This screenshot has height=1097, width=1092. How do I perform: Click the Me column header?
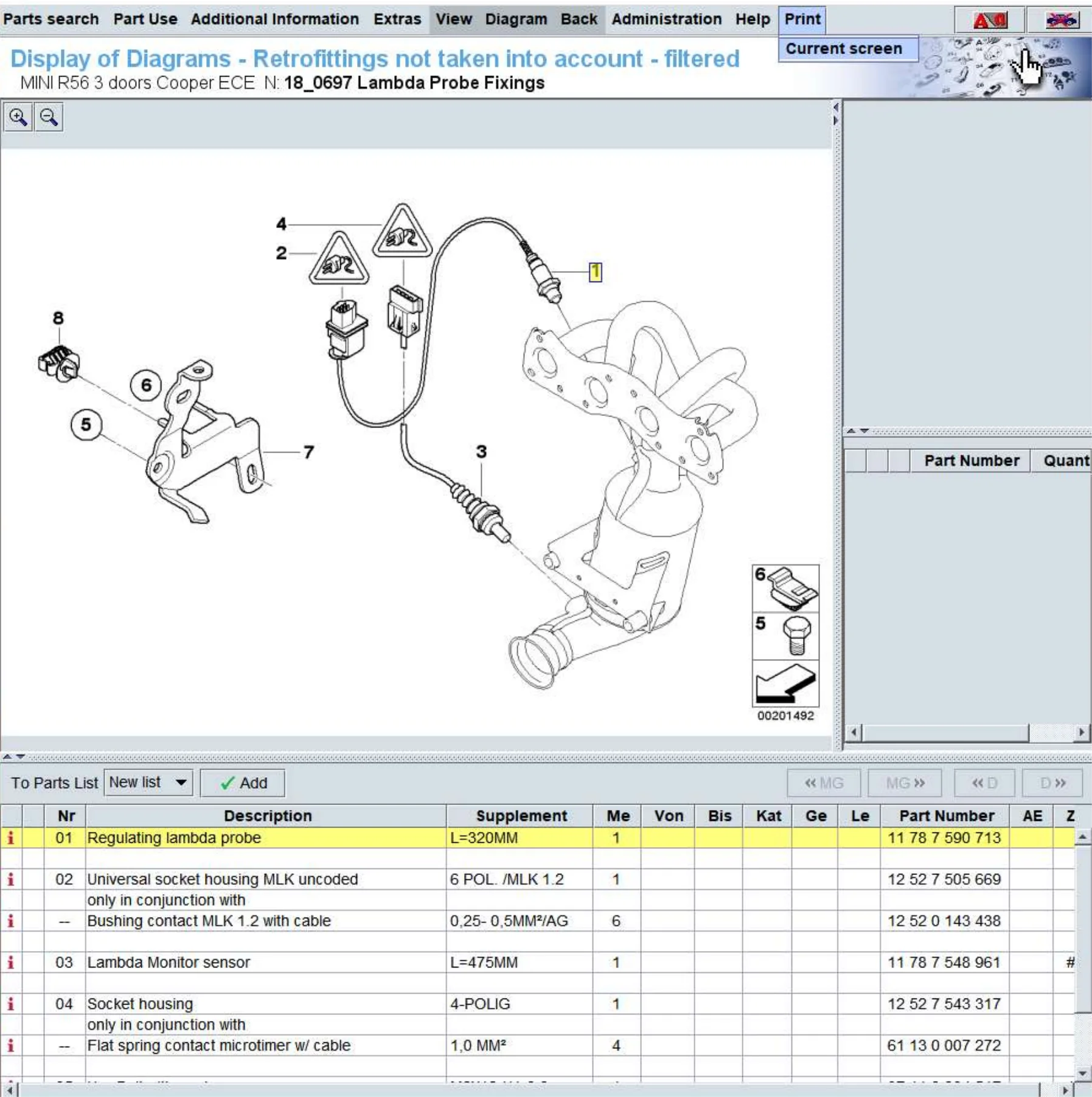tap(617, 816)
